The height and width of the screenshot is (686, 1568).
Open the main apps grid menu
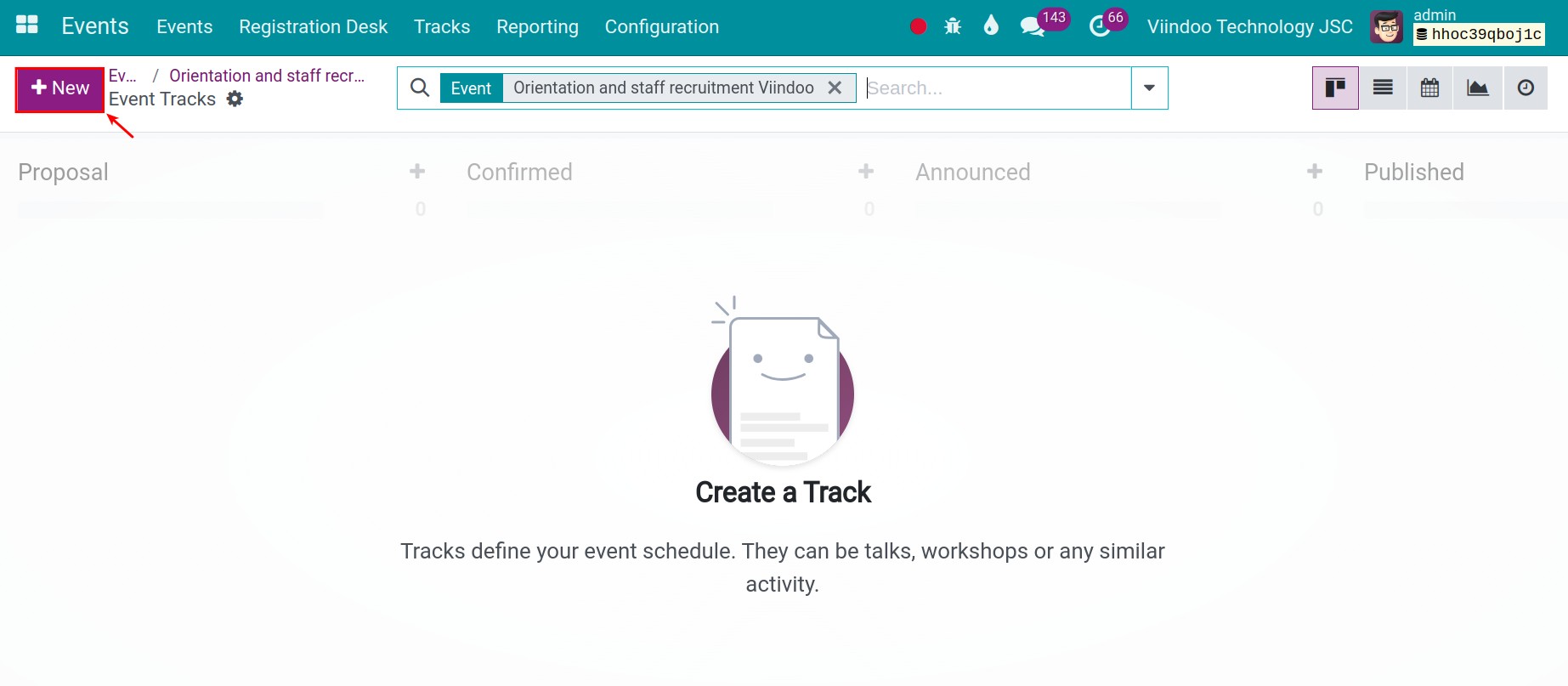pyautogui.click(x=27, y=26)
